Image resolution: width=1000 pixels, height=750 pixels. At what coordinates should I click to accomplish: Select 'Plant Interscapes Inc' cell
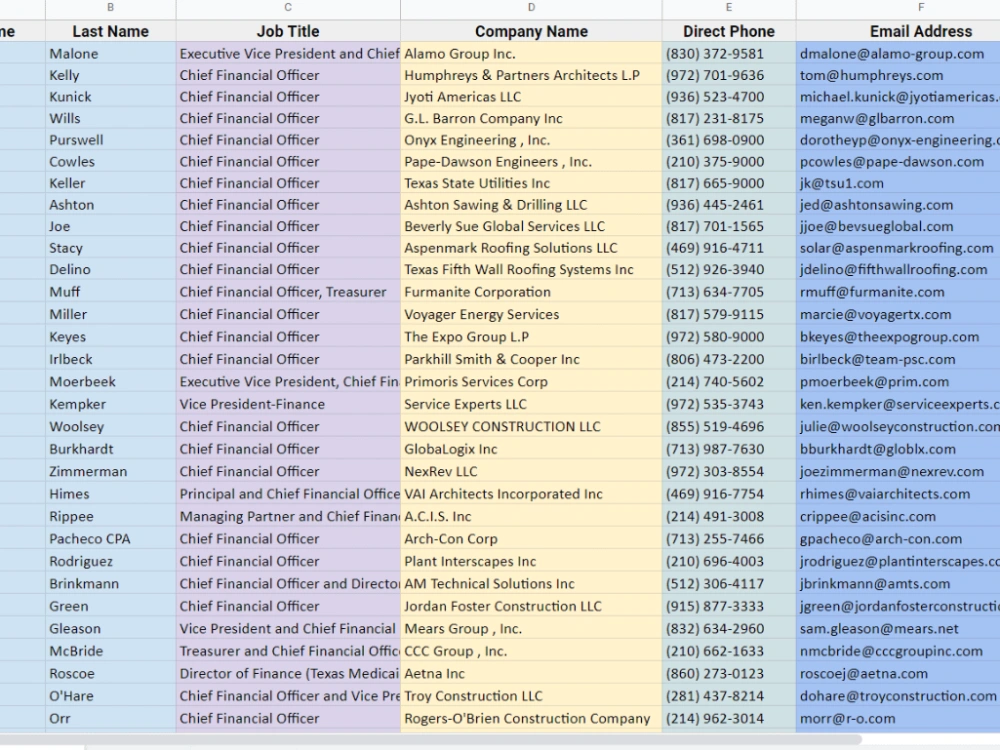(531, 561)
